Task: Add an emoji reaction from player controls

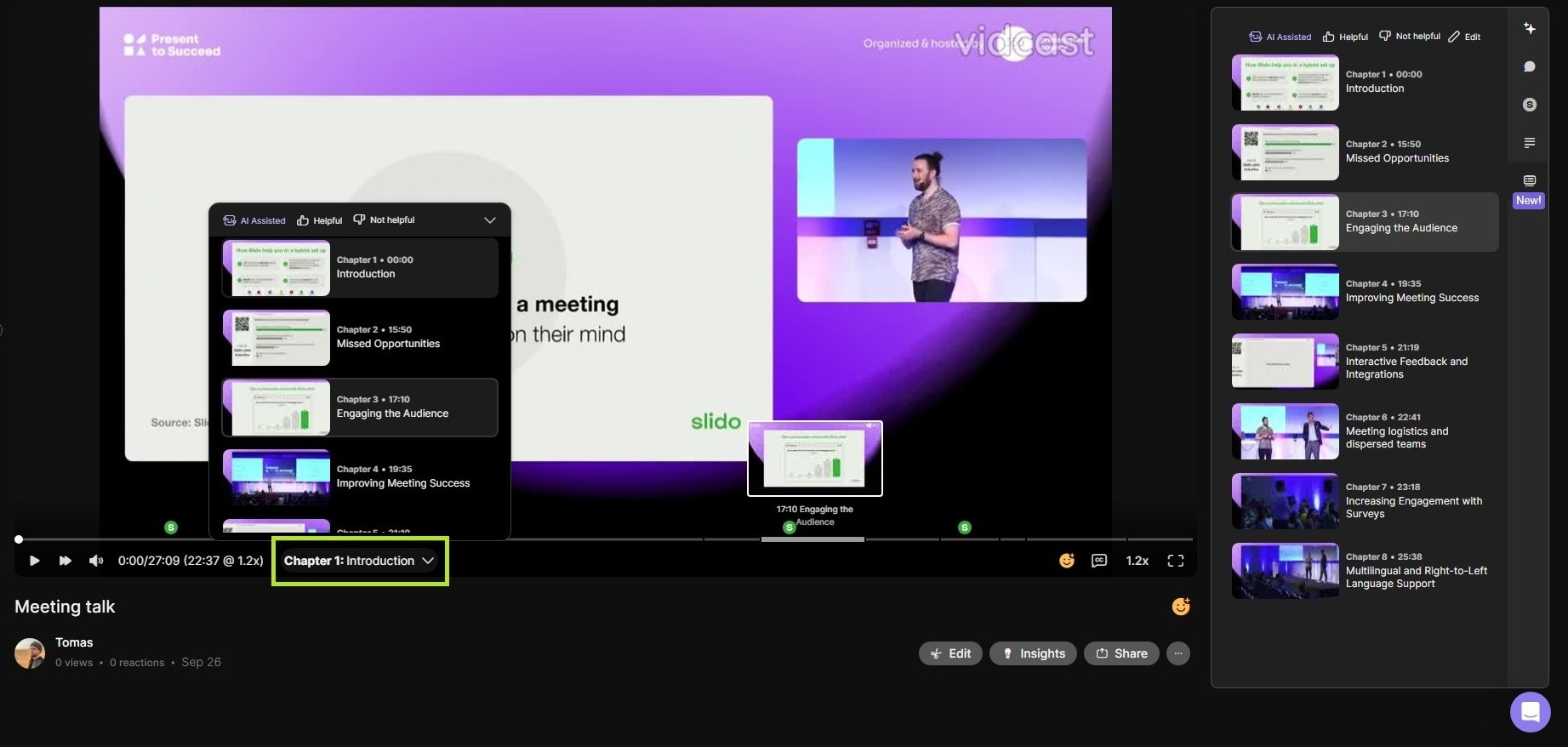Action: (1066, 561)
